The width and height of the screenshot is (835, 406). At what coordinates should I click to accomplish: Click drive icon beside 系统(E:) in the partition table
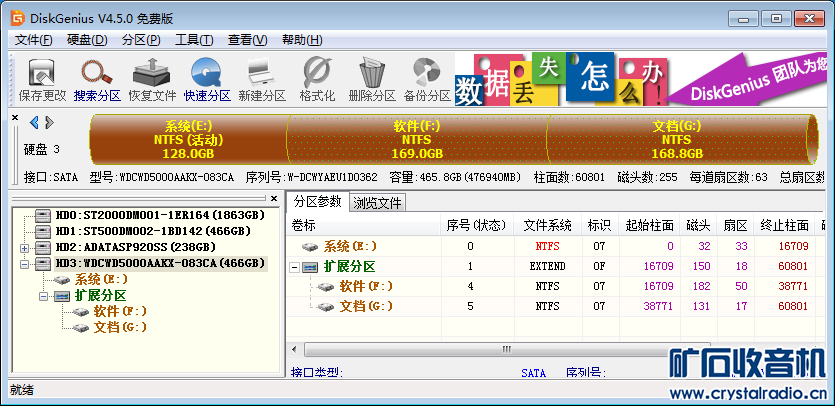[x=310, y=247]
